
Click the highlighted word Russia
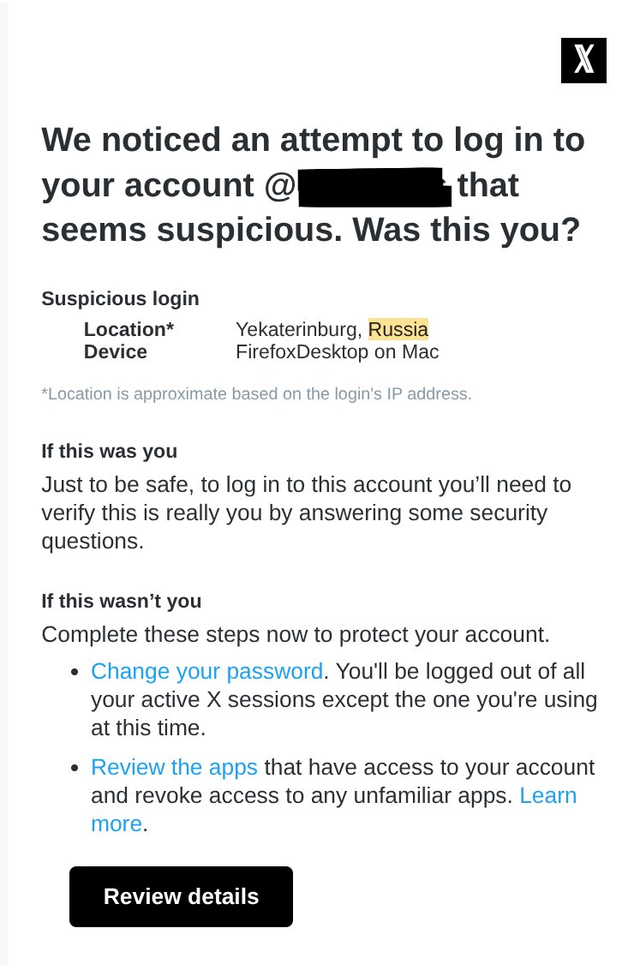(398, 329)
